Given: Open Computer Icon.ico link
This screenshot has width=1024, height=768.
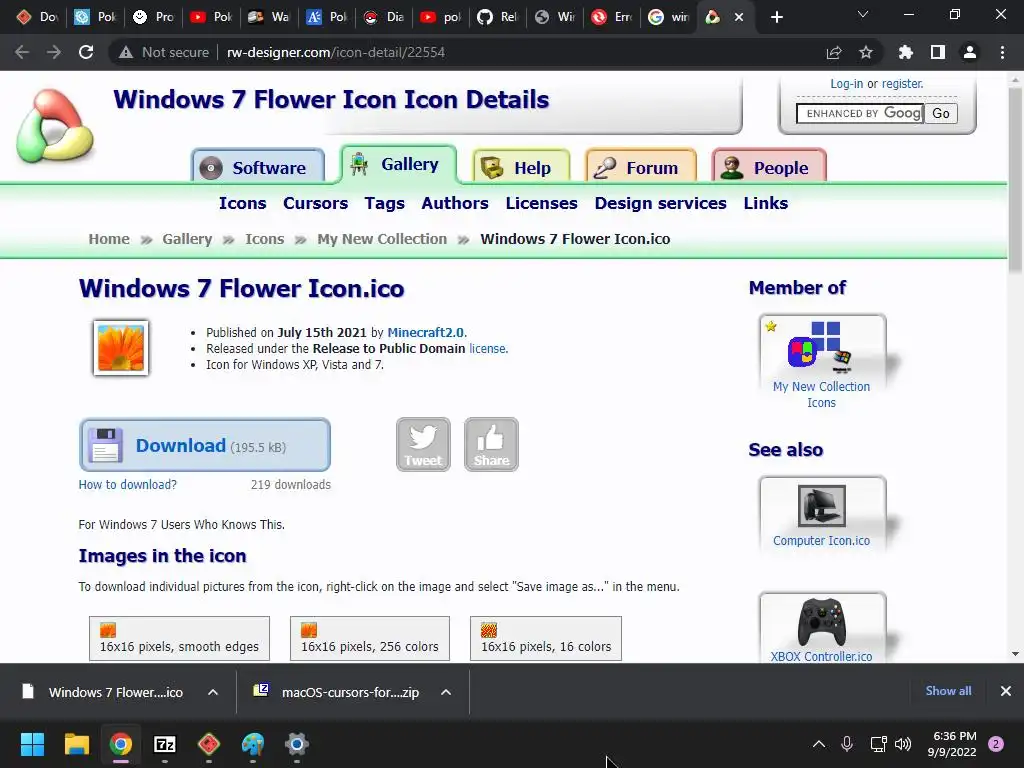Looking at the screenshot, I should (822, 541).
